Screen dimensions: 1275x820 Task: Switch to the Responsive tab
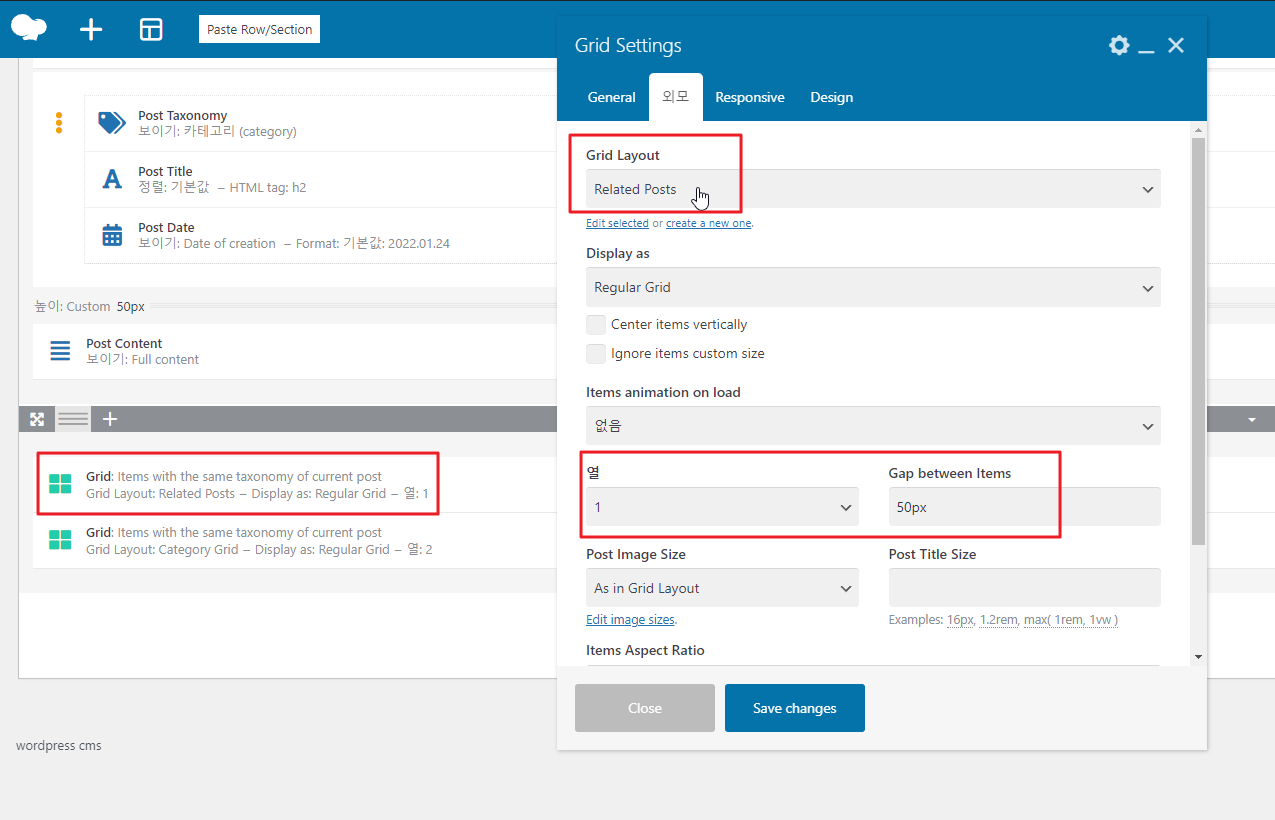coord(749,97)
